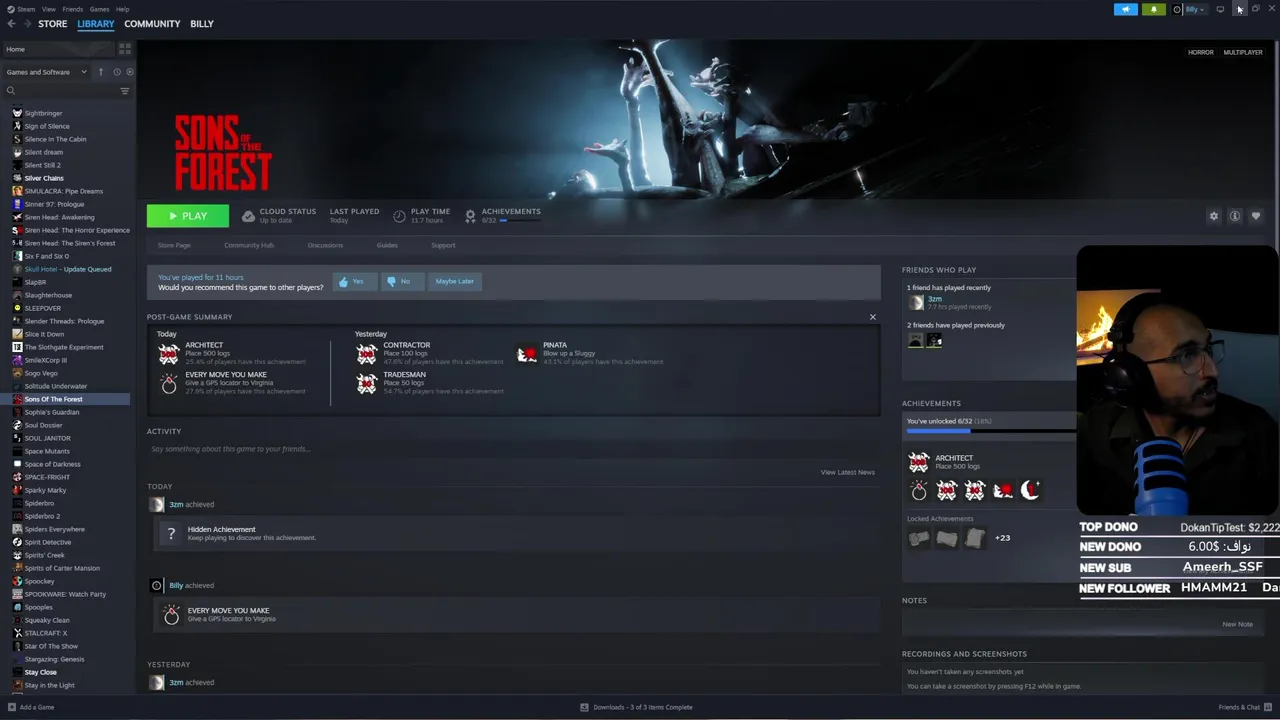Open the BILLY profile tab

click(x=202, y=24)
